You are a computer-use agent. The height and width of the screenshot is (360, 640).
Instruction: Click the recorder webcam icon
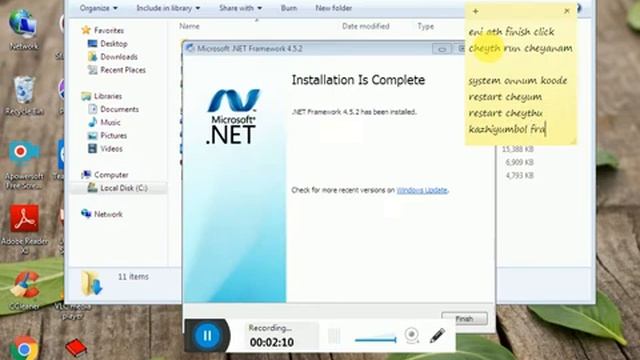tap(412, 336)
